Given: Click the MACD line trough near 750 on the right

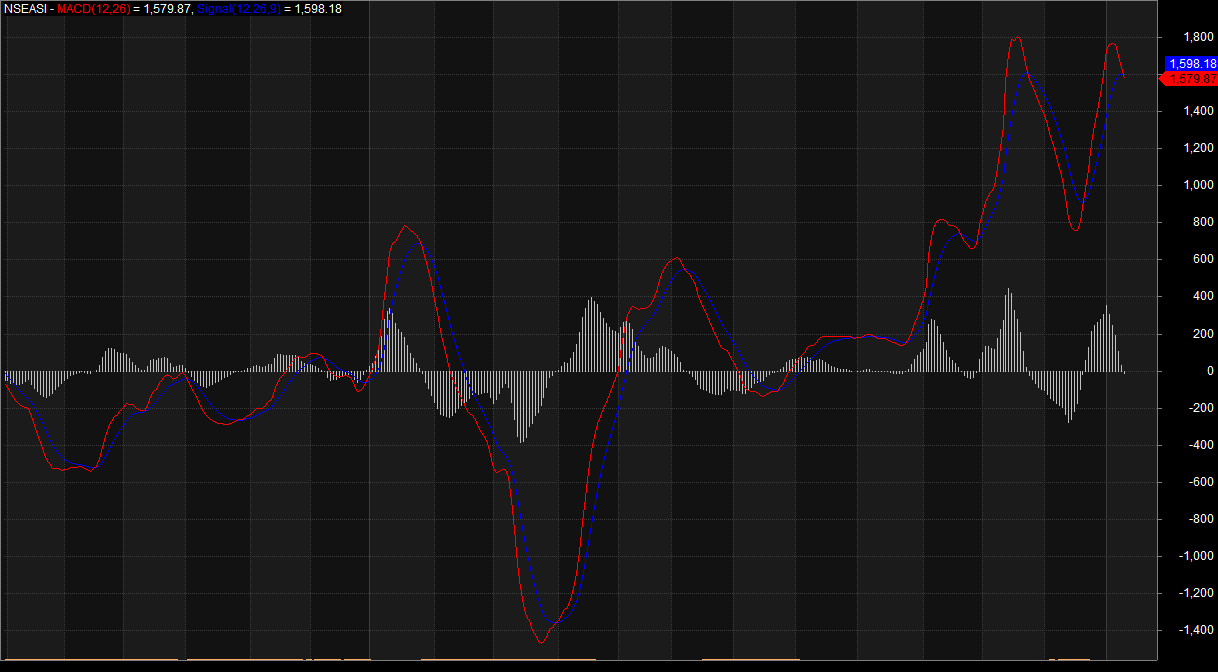Looking at the screenshot, I should [1075, 230].
